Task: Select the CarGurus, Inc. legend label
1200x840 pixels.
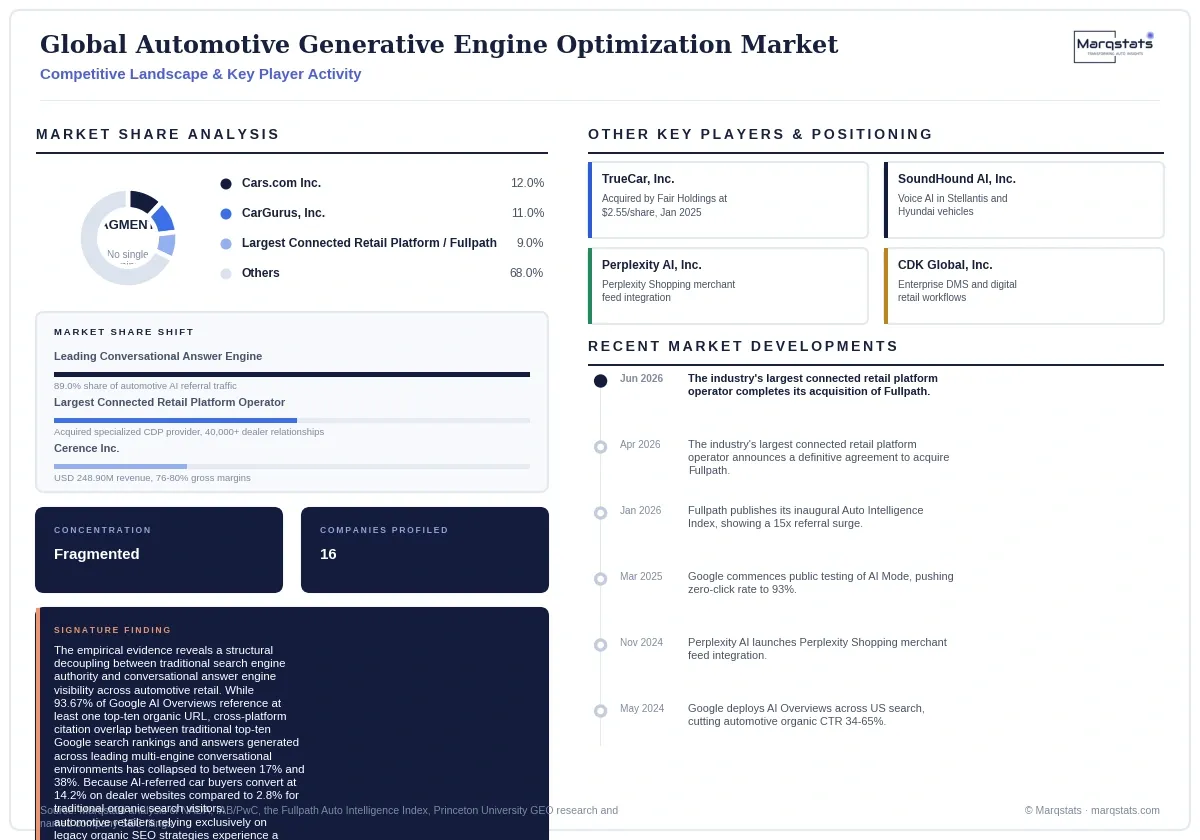Action: [283, 213]
